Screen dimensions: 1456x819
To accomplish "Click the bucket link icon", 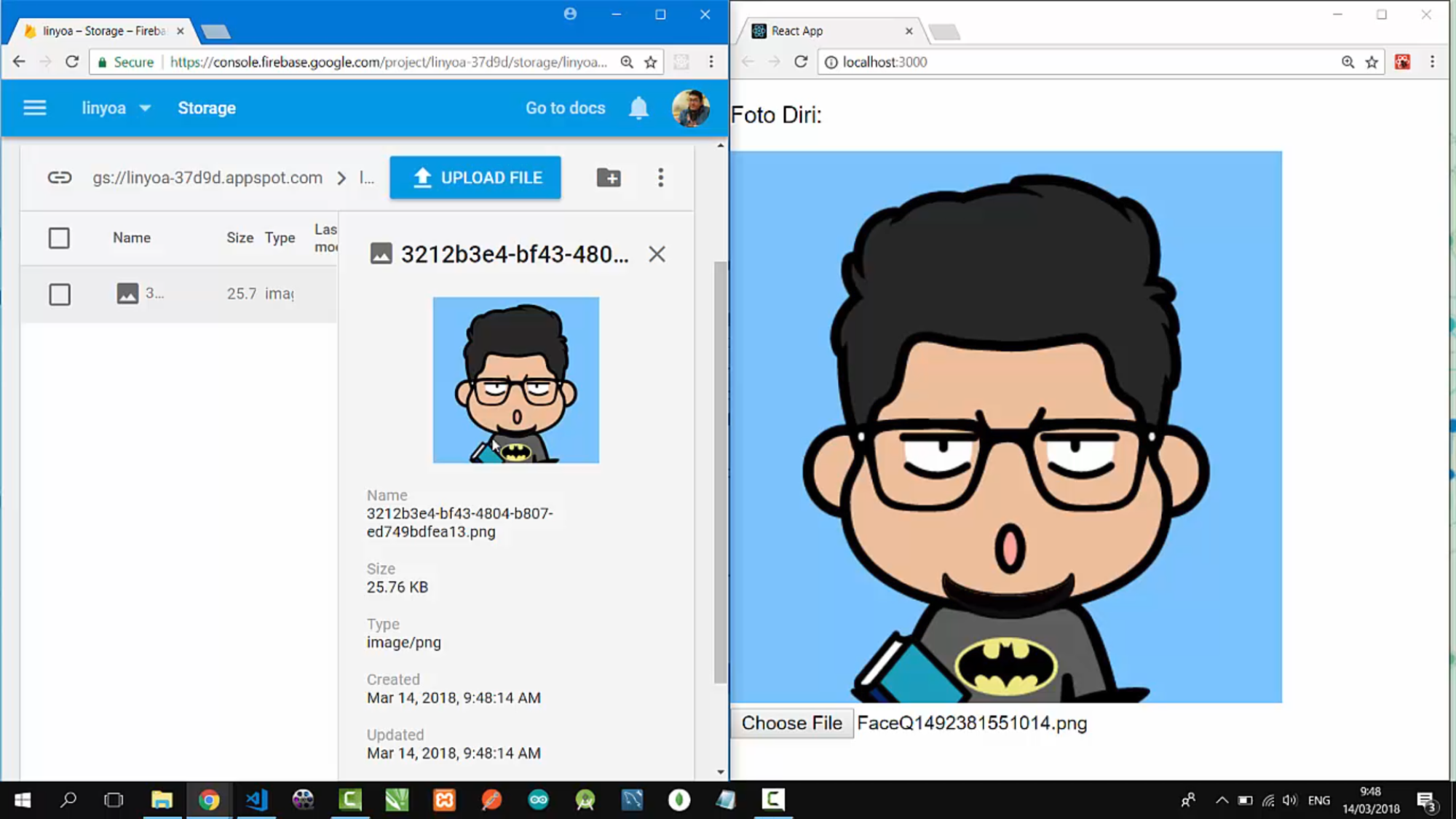I will pyautogui.click(x=60, y=178).
